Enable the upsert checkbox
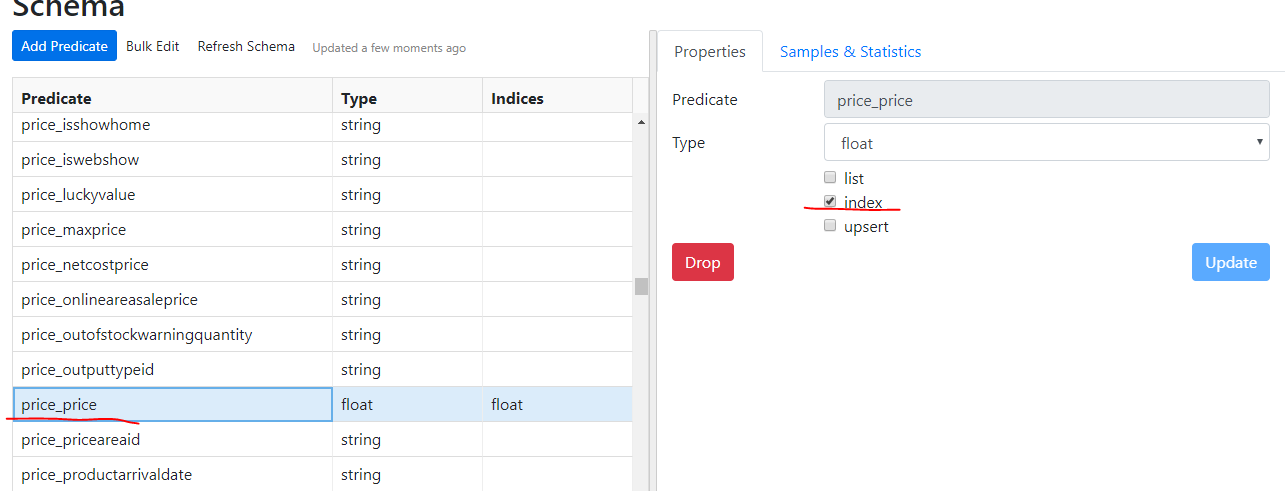The image size is (1285, 491). point(830,226)
